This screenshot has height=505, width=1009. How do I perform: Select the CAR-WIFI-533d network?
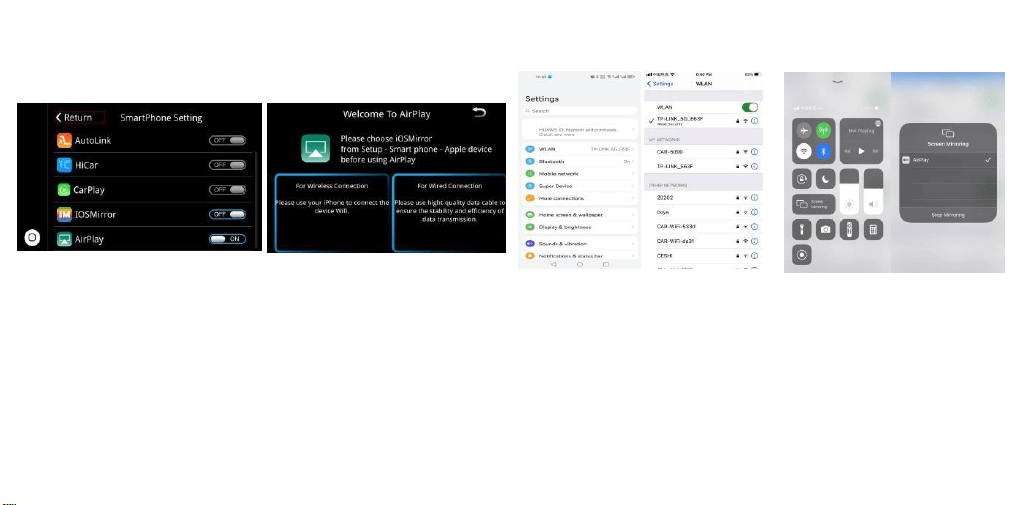(x=703, y=226)
